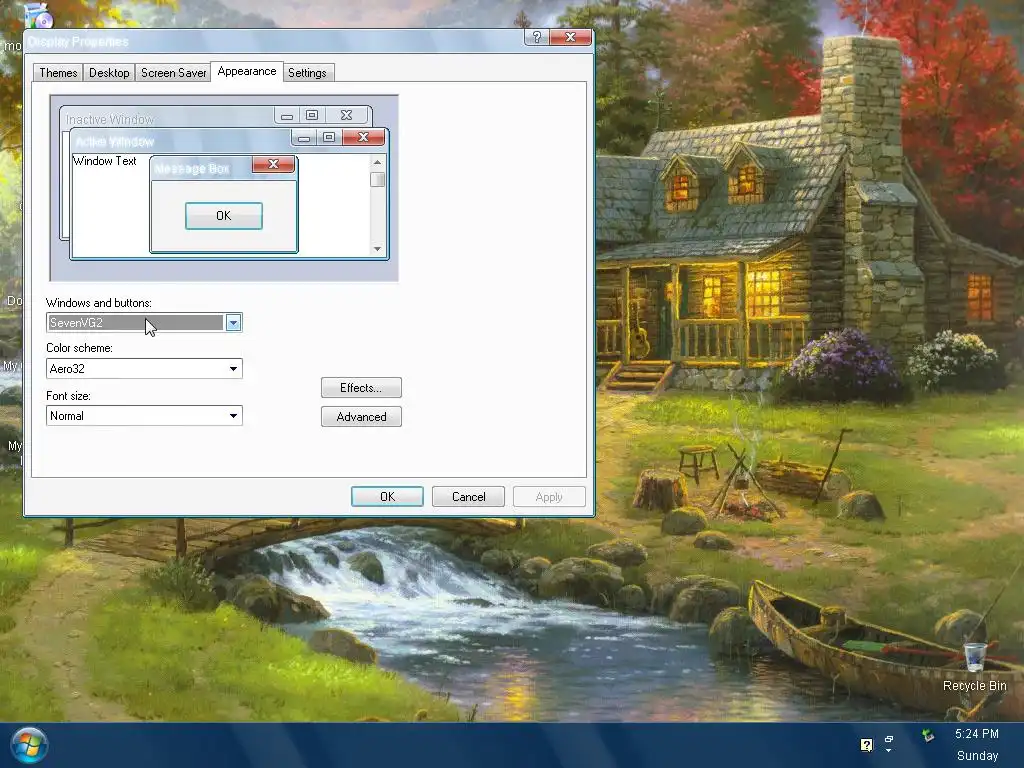Click the language bar options arrow
The width and height of the screenshot is (1024, 768).
point(888,751)
